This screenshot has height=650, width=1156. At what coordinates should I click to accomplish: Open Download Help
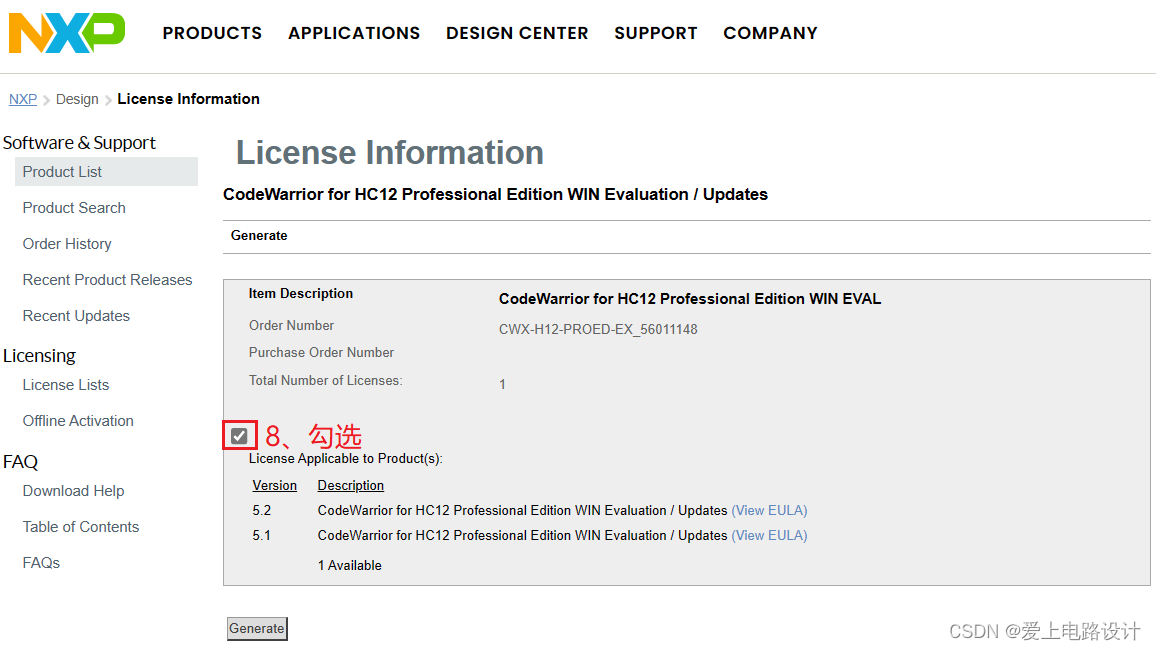pos(73,491)
